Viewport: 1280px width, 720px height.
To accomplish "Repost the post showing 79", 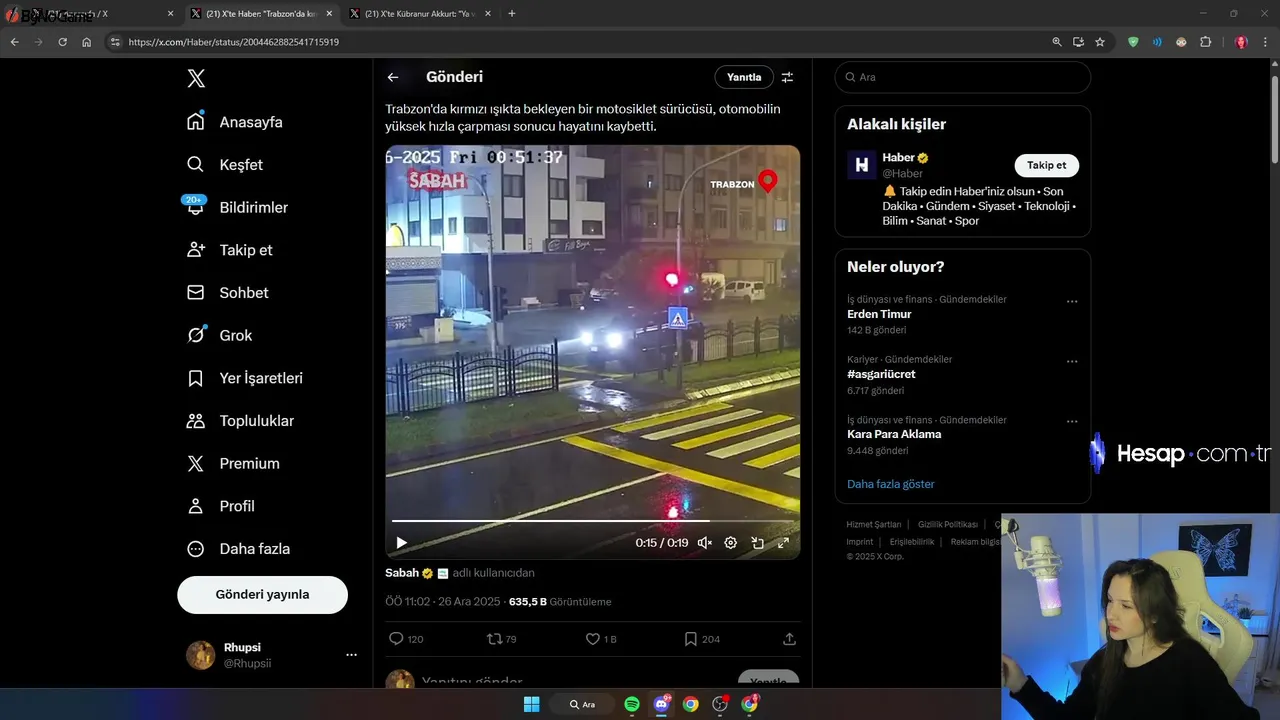I will tap(501, 639).
